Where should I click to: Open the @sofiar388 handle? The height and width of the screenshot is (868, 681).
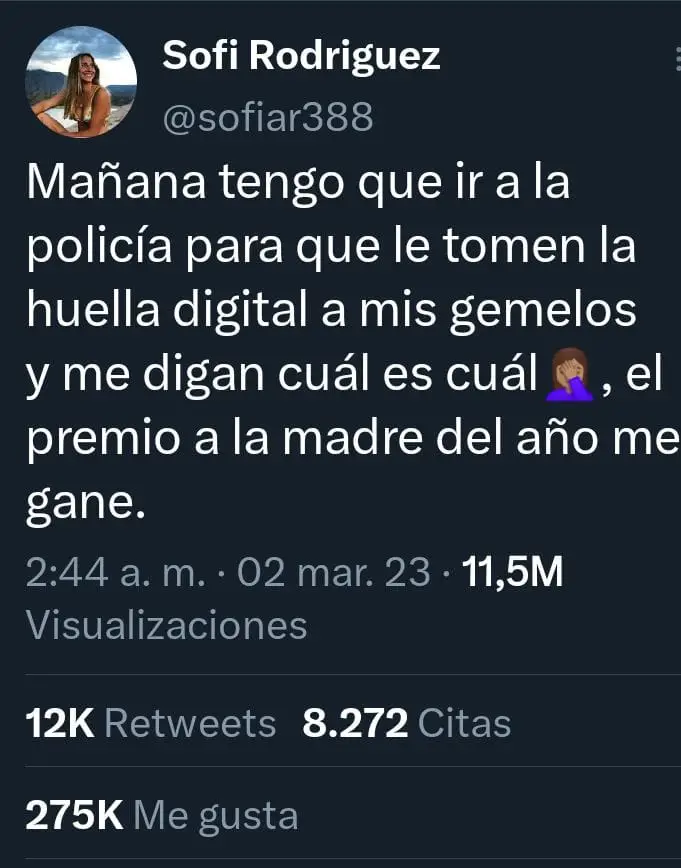coord(268,117)
